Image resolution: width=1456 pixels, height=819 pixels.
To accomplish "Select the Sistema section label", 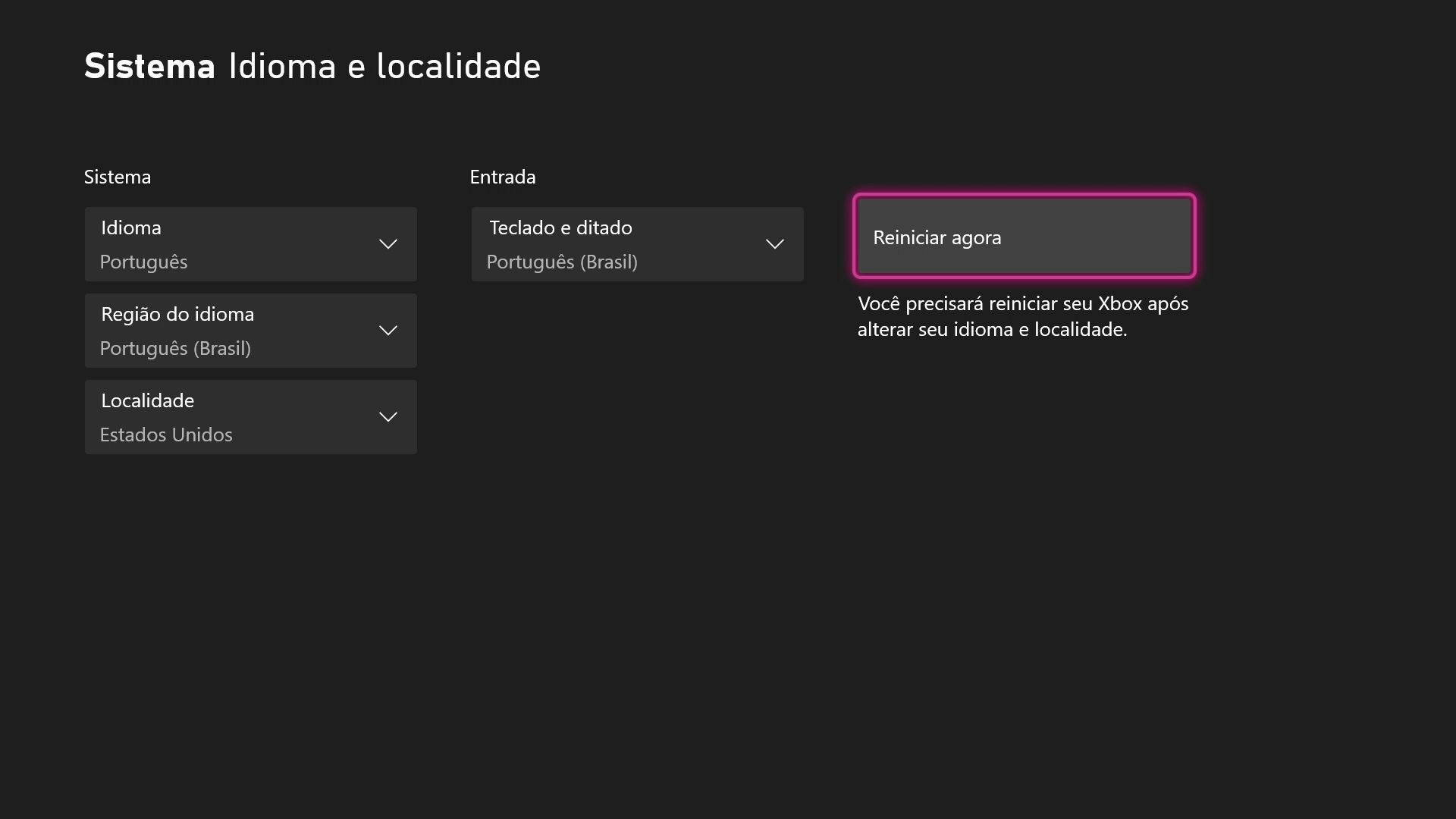I will pyautogui.click(x=118, y=177).
